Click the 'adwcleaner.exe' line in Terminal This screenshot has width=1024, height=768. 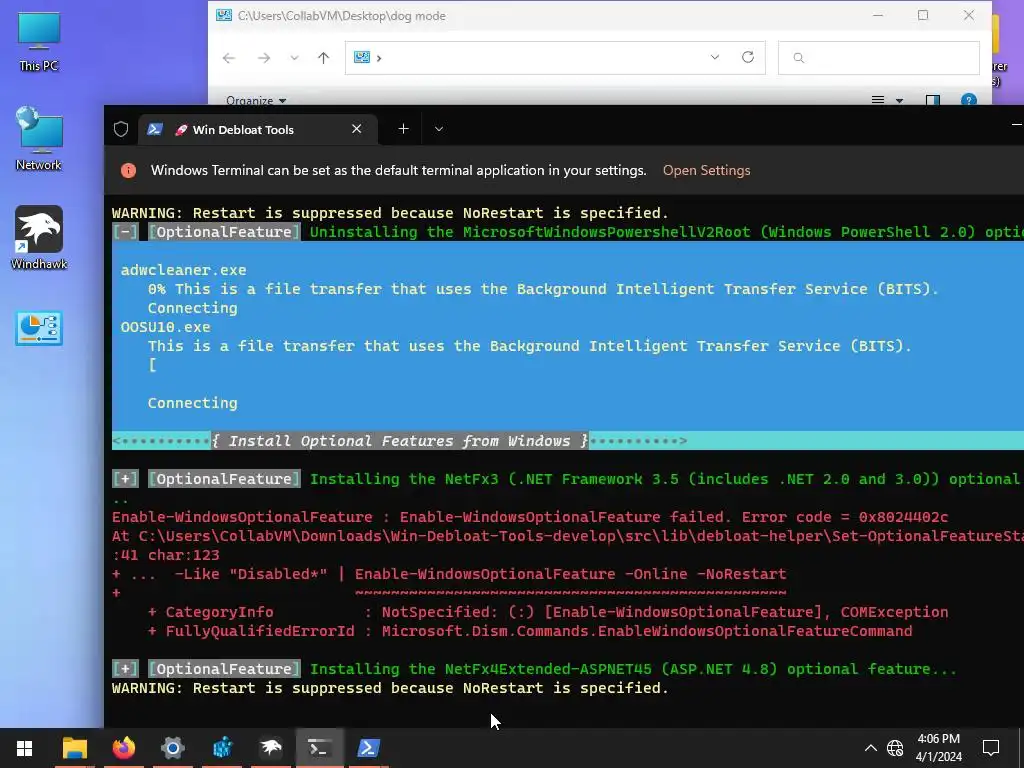(x=184, y=270)
